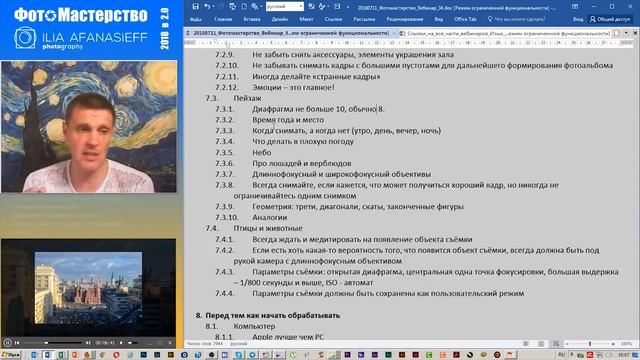Open the document tab list dropdown arrow
This screenshot has height=360, width=640.
click(x=626, y=33)
